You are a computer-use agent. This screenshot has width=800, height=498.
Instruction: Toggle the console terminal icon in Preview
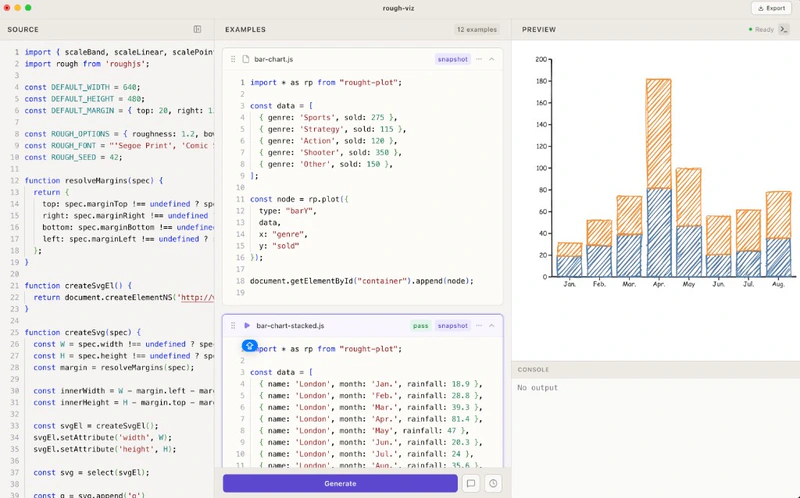[784, 30]
